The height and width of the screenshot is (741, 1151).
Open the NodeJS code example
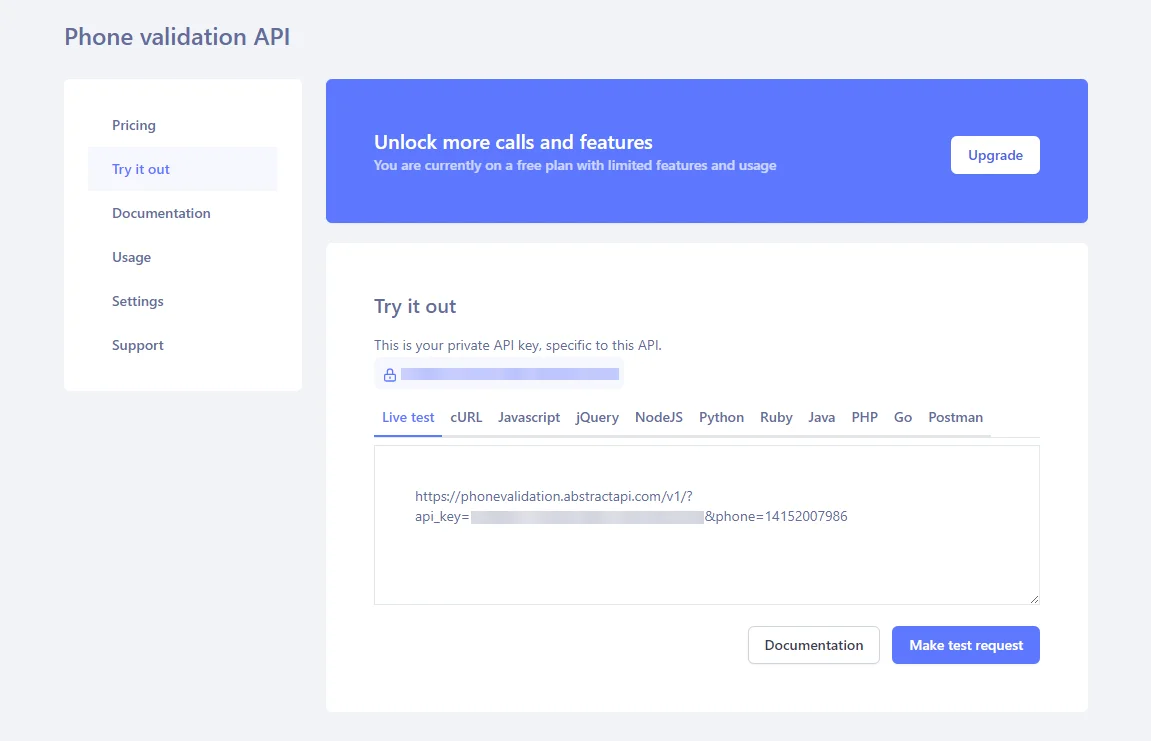(658, 417)
